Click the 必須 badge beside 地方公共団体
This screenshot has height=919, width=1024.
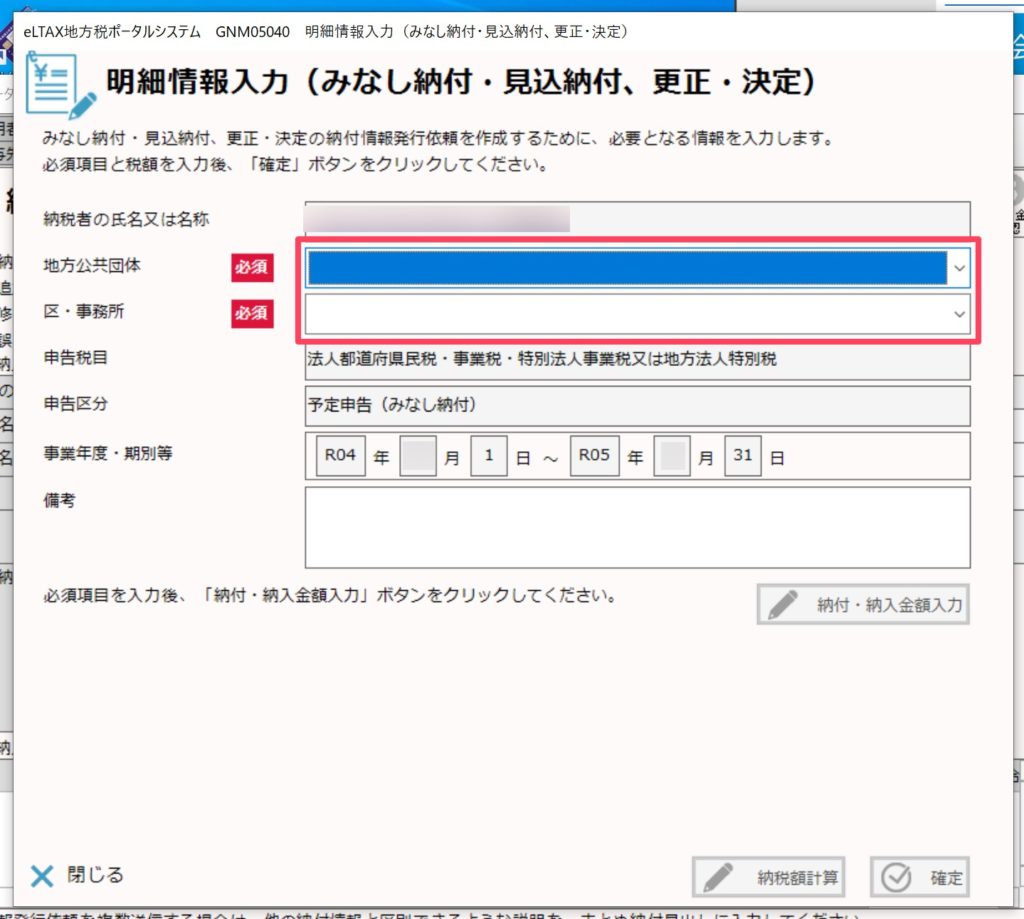253,268
